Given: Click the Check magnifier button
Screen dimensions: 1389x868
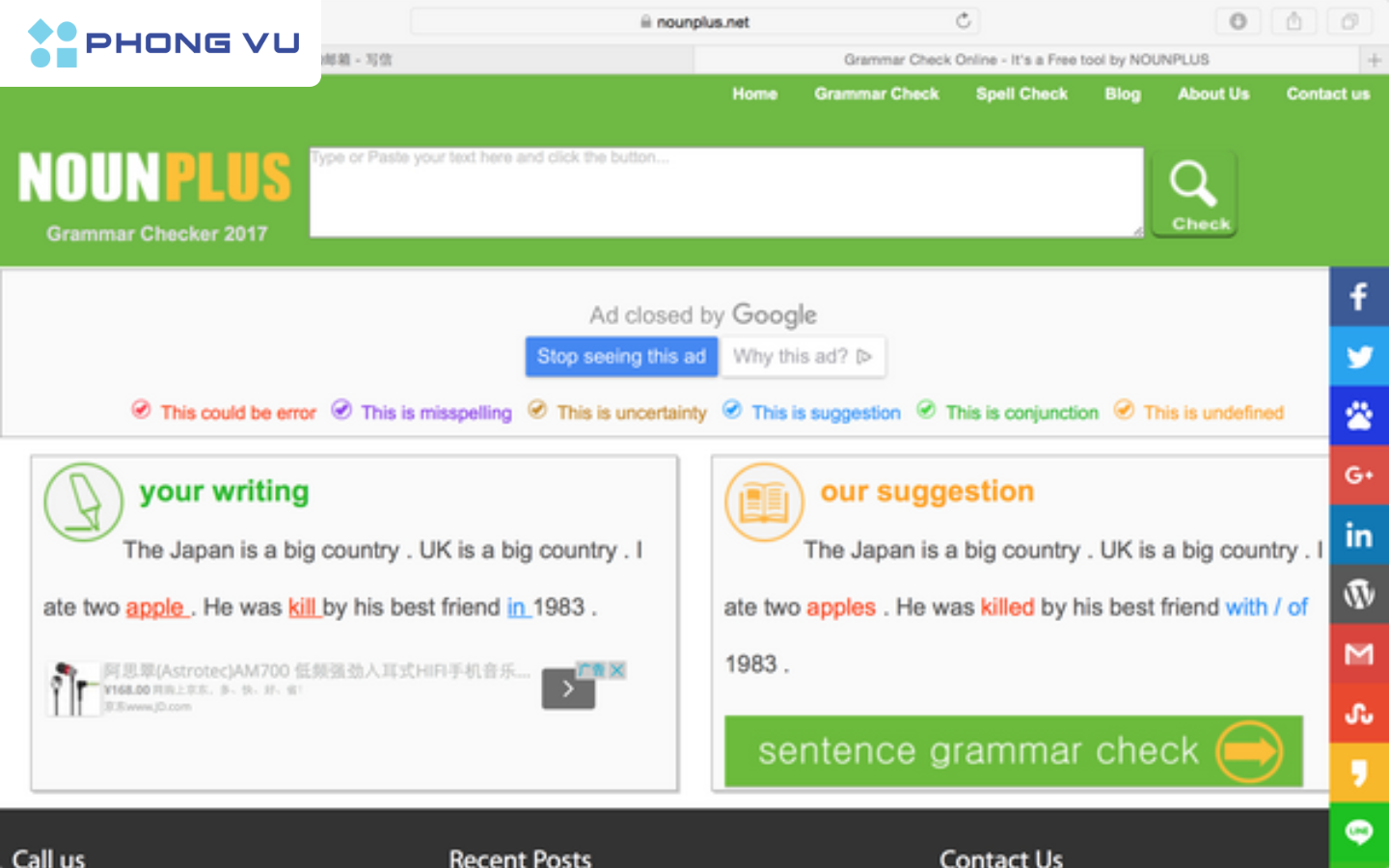Looking at the screenshot, I should click(1194, 193).
